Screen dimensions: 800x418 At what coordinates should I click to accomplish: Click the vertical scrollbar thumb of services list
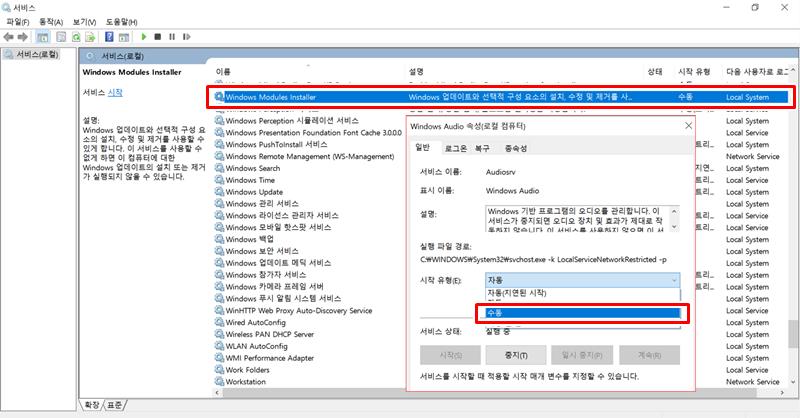[x=792, y=334]
